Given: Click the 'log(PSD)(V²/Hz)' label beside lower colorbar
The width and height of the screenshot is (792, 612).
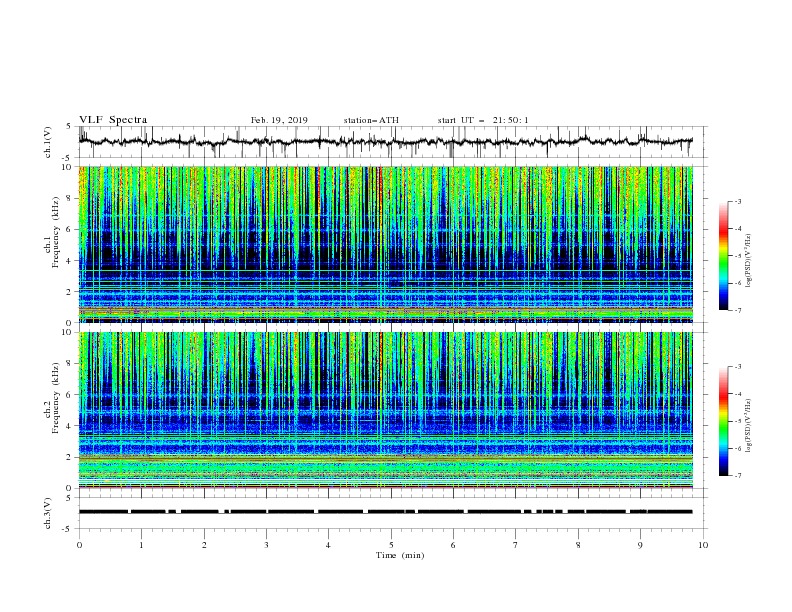Looking at the screenshot, I should (x=749, y=426).
